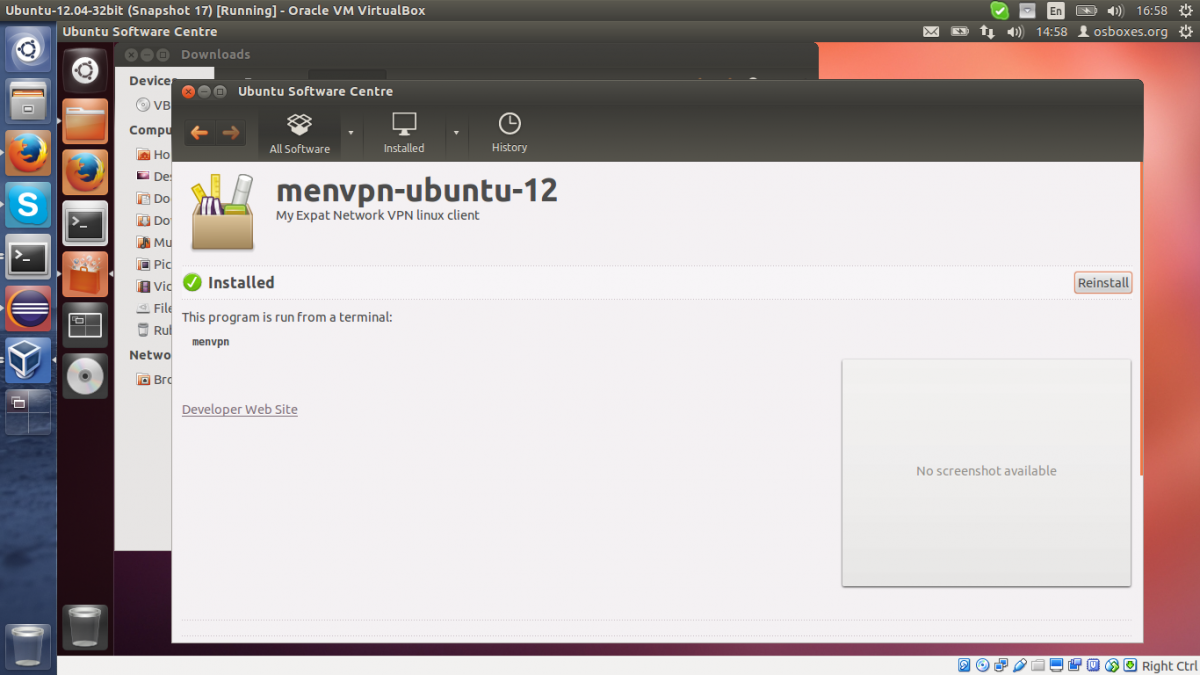Viewport: 1200px width, 675px height.
Task: Click VirtualBox shared folders status icon
Action: [x=1038, y=665]
